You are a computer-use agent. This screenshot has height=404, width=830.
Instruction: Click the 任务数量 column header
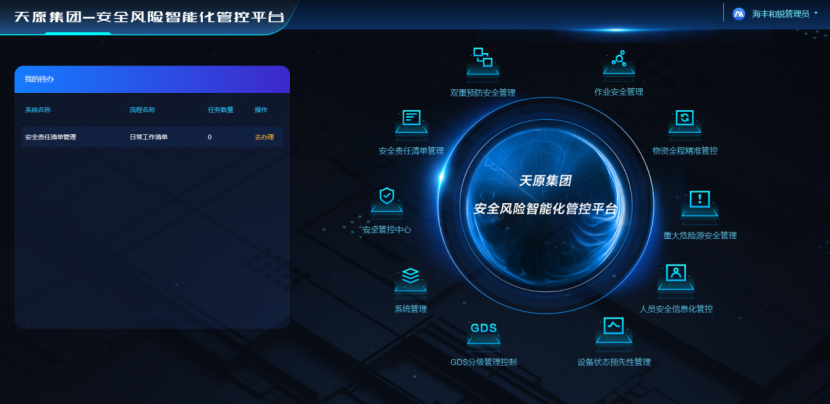(220, 109)
